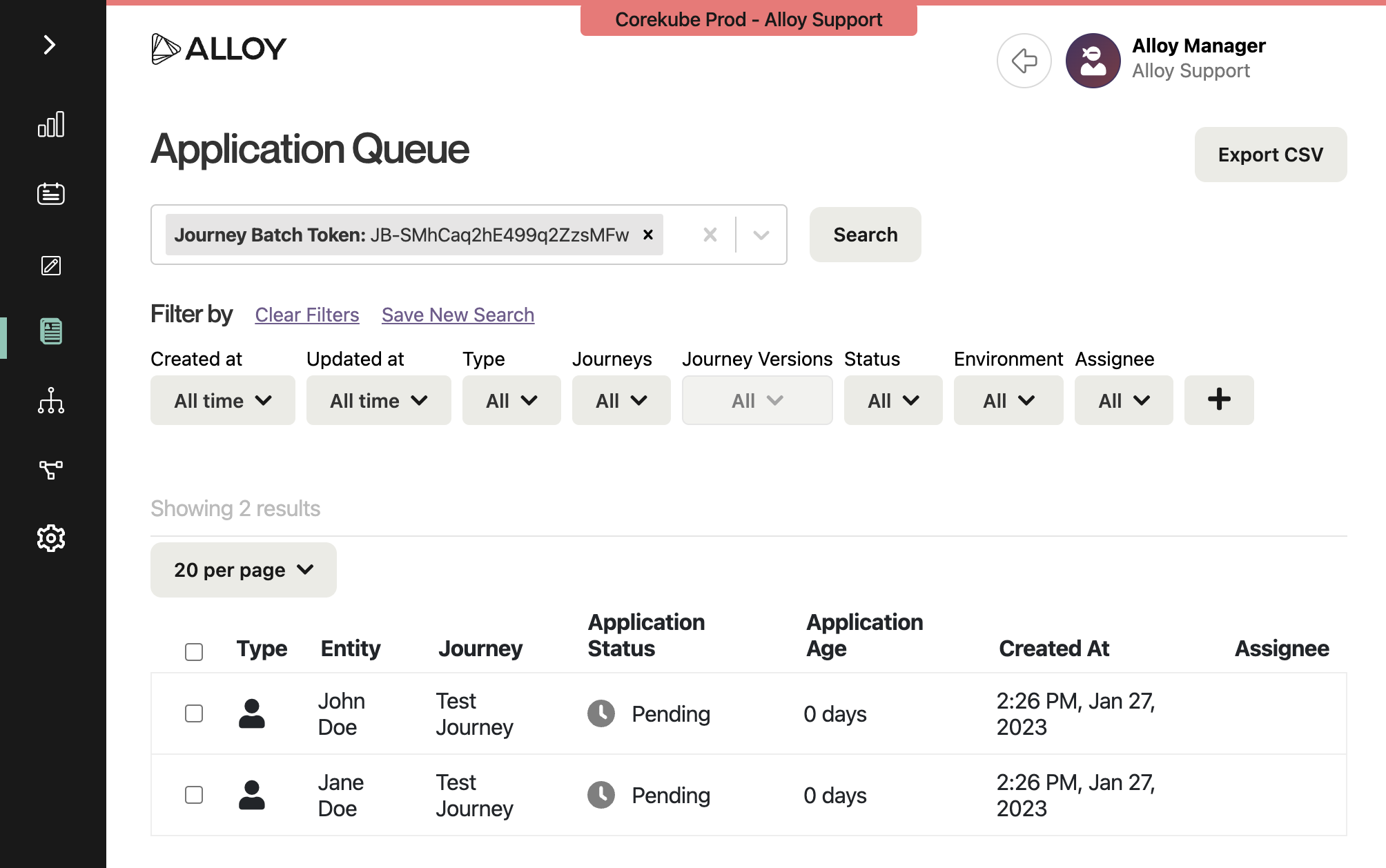Click the Showing 2 results text
The width and height of the screenshot is (1386, 868).
235,509
